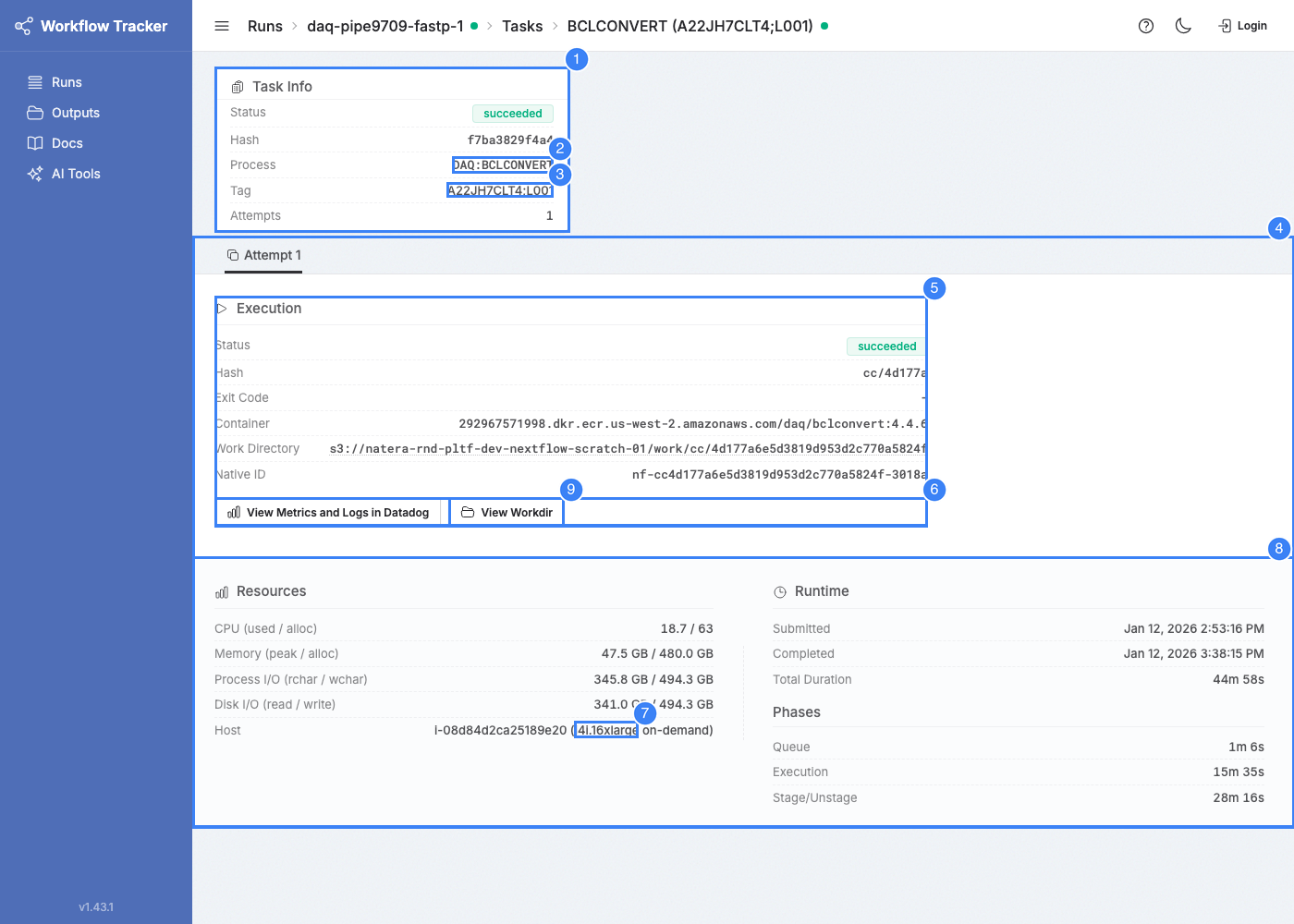Viewport: 1294px width, 924px height.
Task: Toggle dark mode moon icon
Action: [1183, 26]
